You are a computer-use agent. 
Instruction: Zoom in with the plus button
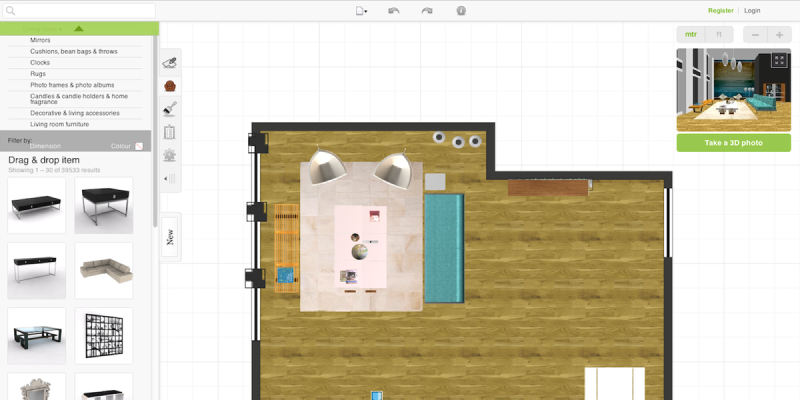[780, 35]
